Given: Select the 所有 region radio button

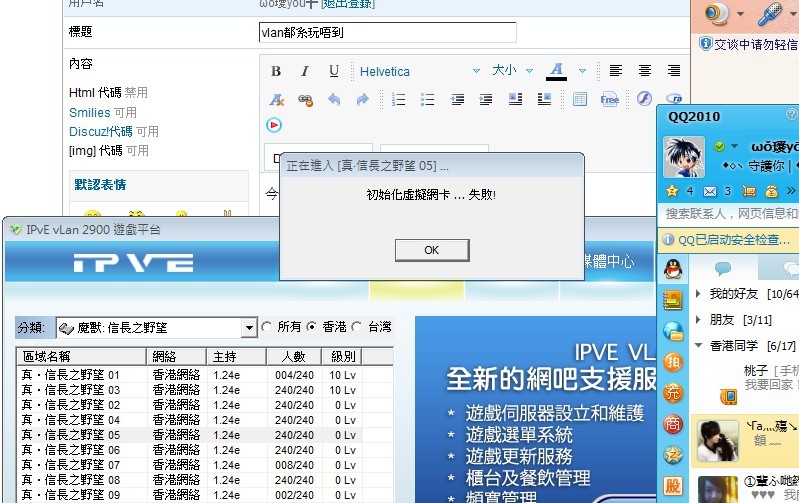Looking at the screenshot, I should tap(266, 327).
